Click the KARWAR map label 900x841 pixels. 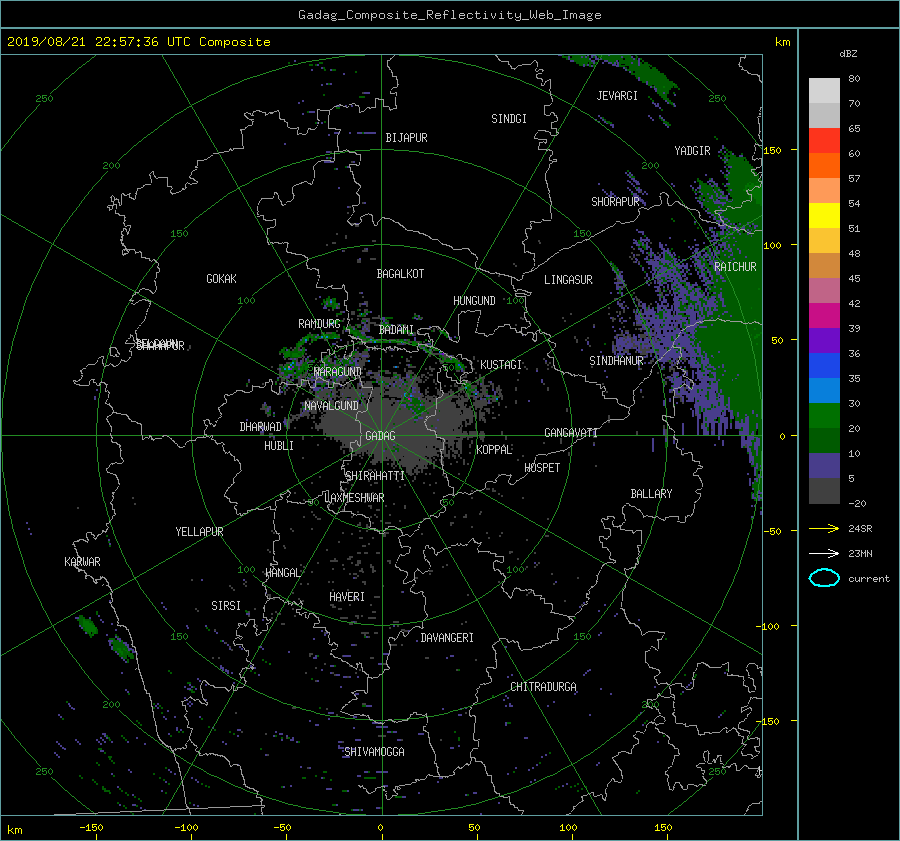pos(82,562)
